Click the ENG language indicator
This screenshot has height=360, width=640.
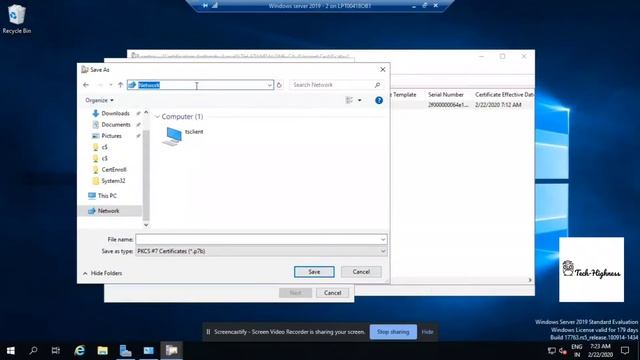[x=577, y=351]
